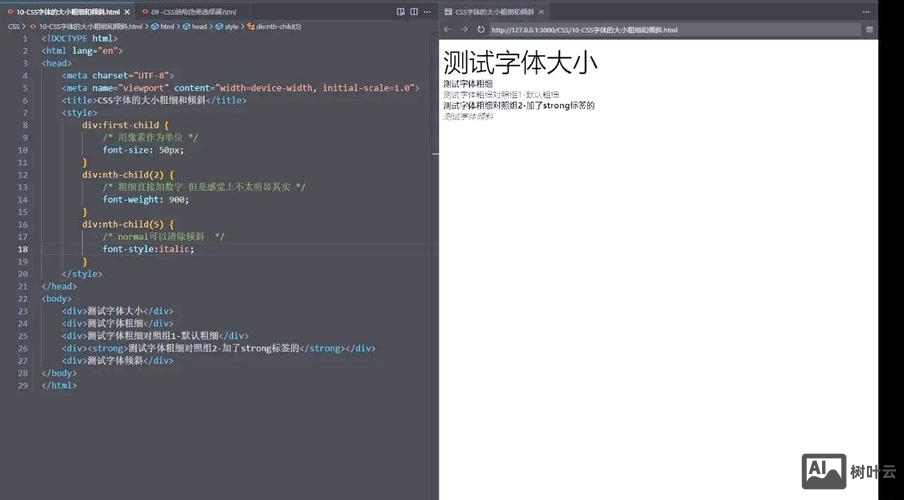
Task: Click the comment 'normal可以清除倾斜'
Action: tap(164, 236)
